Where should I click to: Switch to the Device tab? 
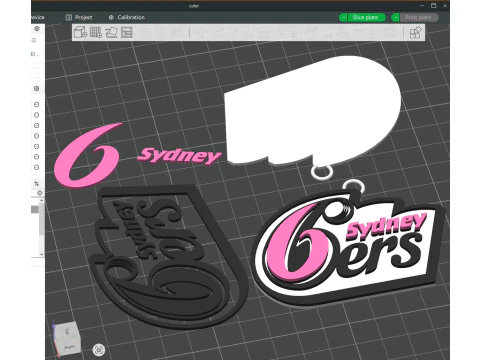[x=38, y=17]
